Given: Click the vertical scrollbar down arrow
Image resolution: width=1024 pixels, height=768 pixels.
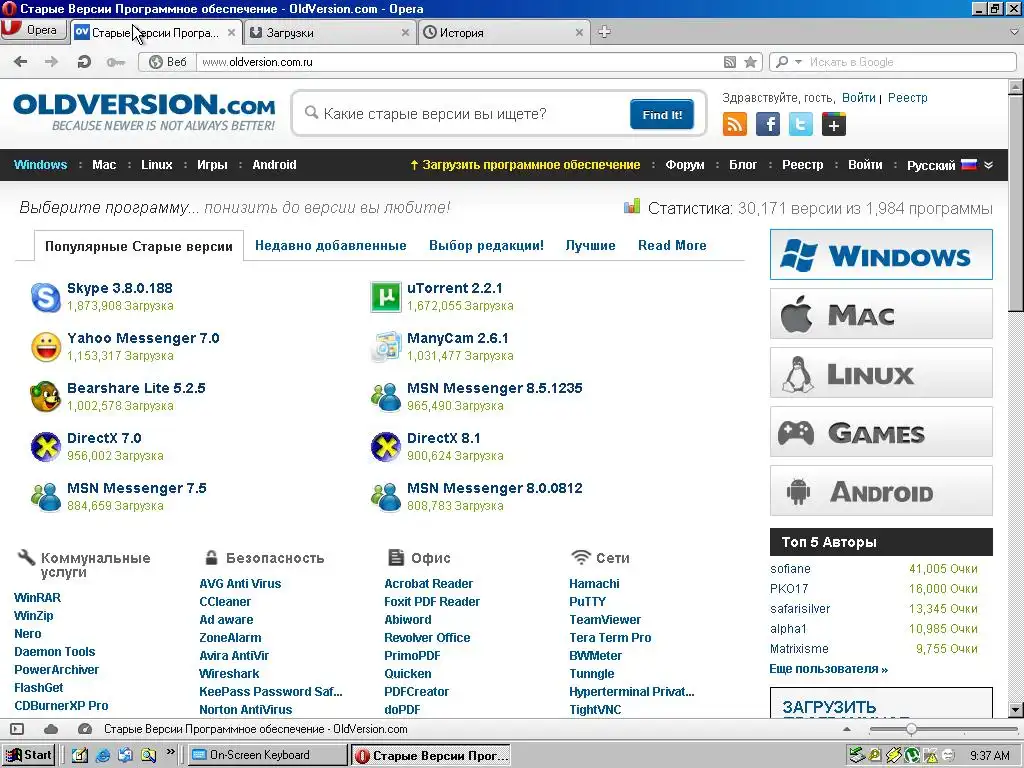Looking at the screenshot, I should click(x=1016, y=710).
